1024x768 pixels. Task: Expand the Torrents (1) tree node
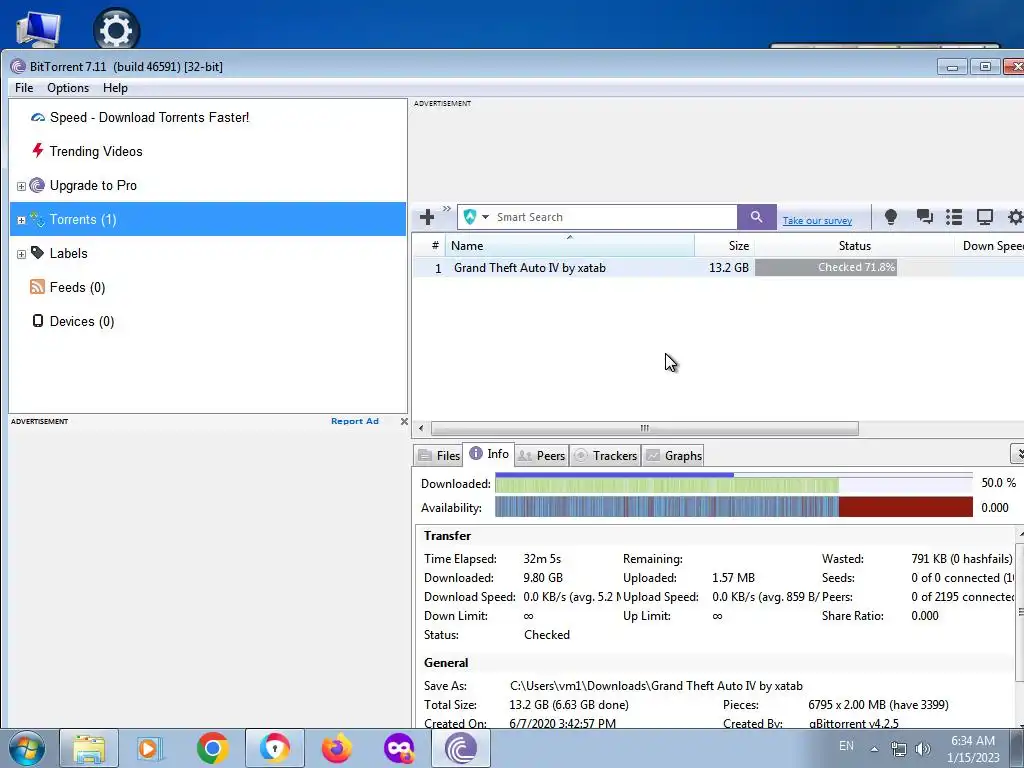point(21,220)
